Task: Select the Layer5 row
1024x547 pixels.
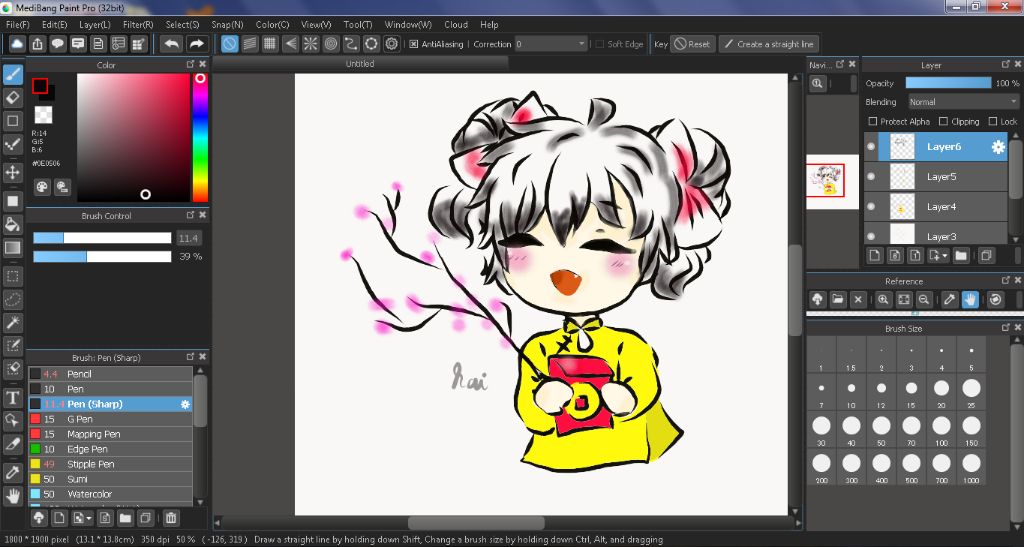Action: click(x=936, y=177)
